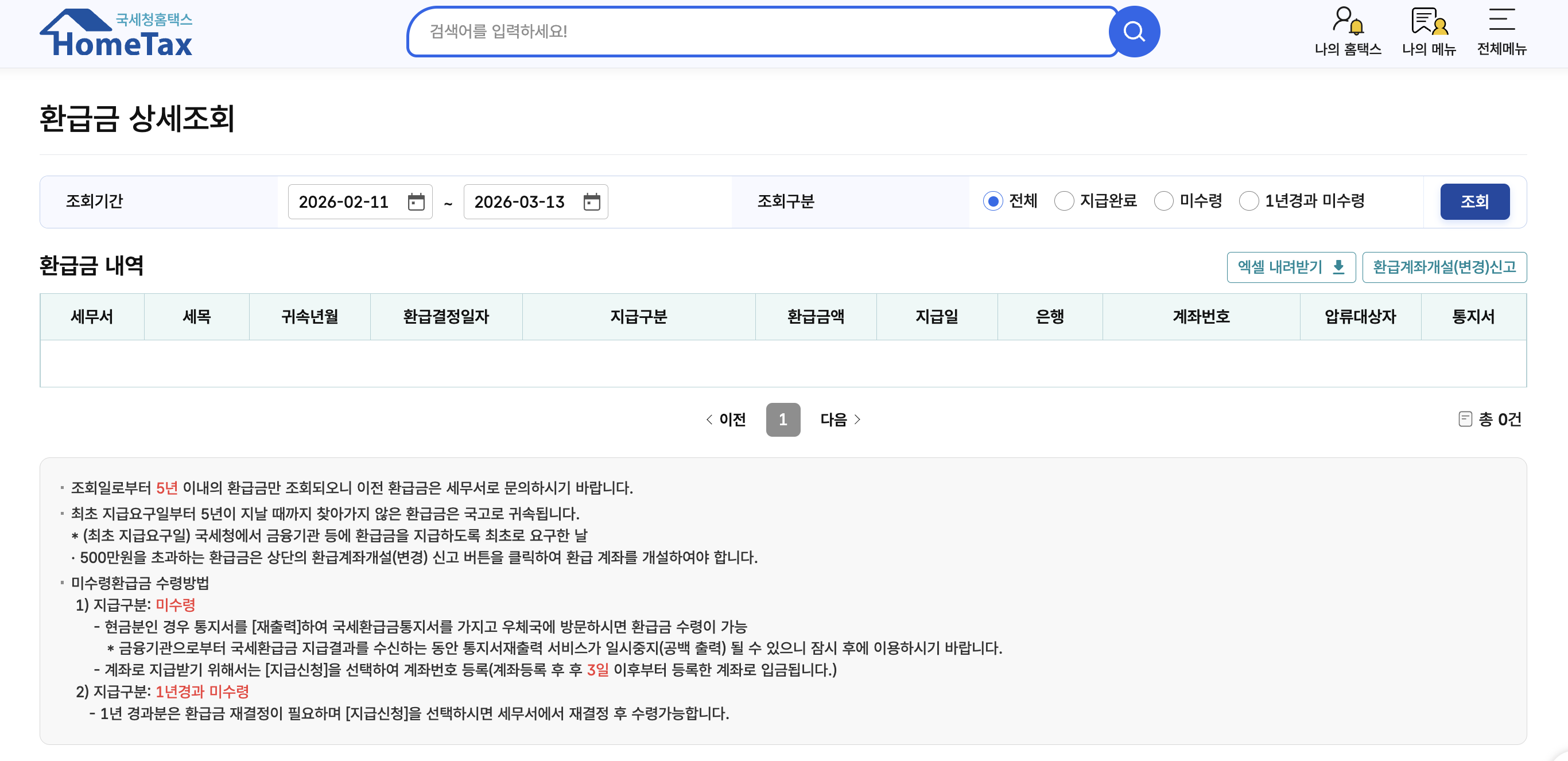
Task: Go to next page with 다음
Action: (840, 420)
